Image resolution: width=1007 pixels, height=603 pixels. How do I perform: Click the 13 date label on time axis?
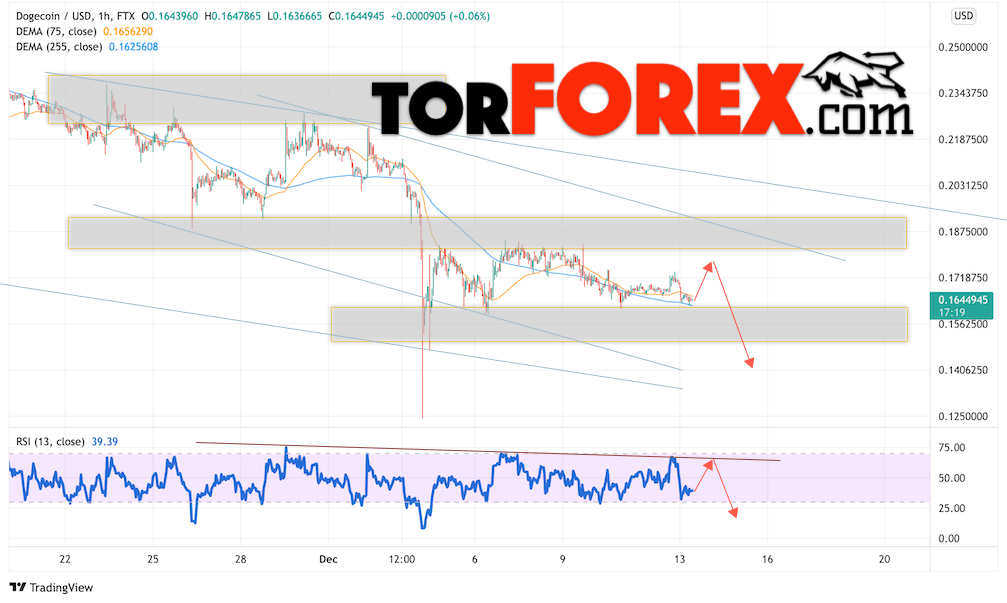point(679,559)
